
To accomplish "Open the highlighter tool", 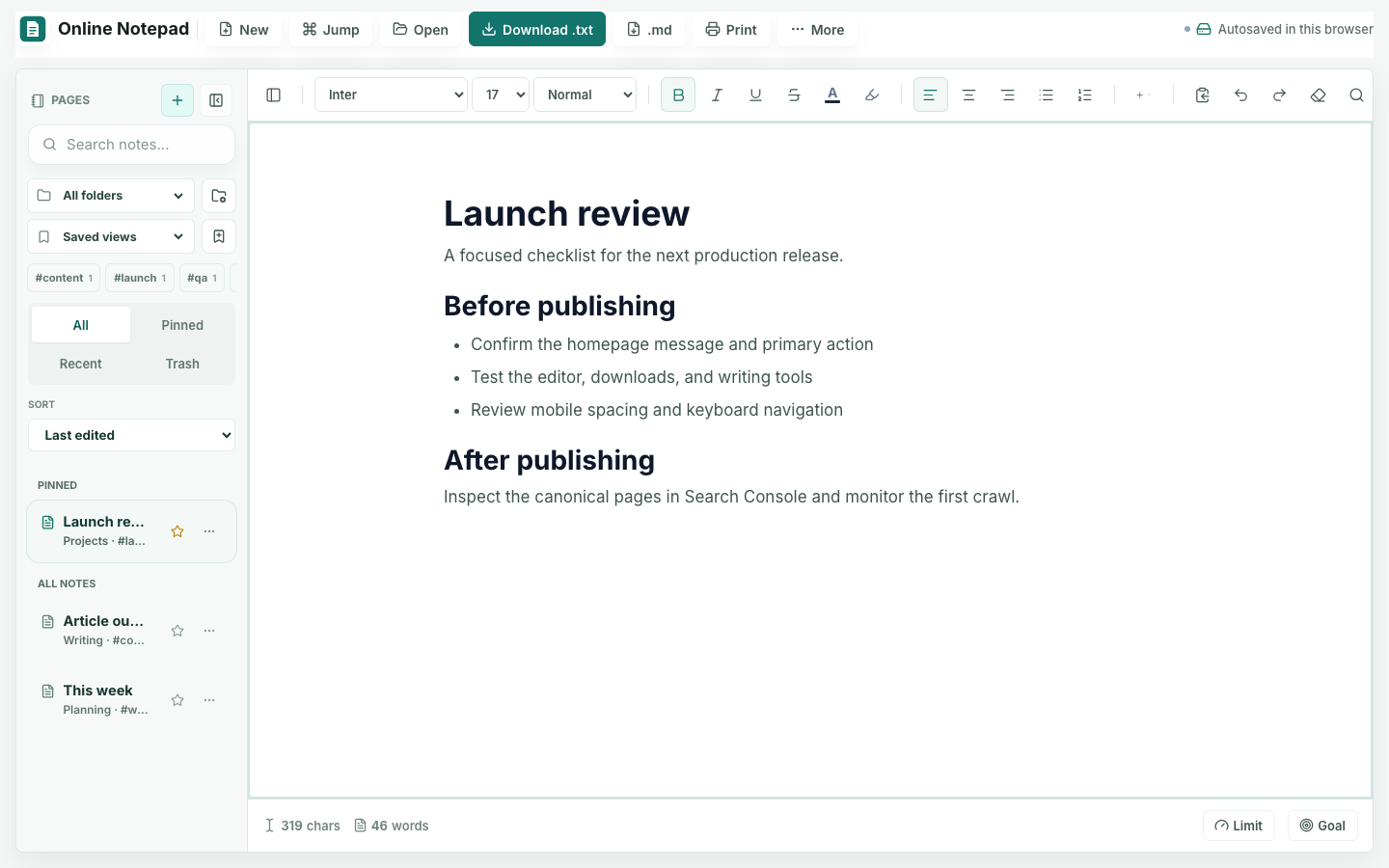I will tap(872, 95).
